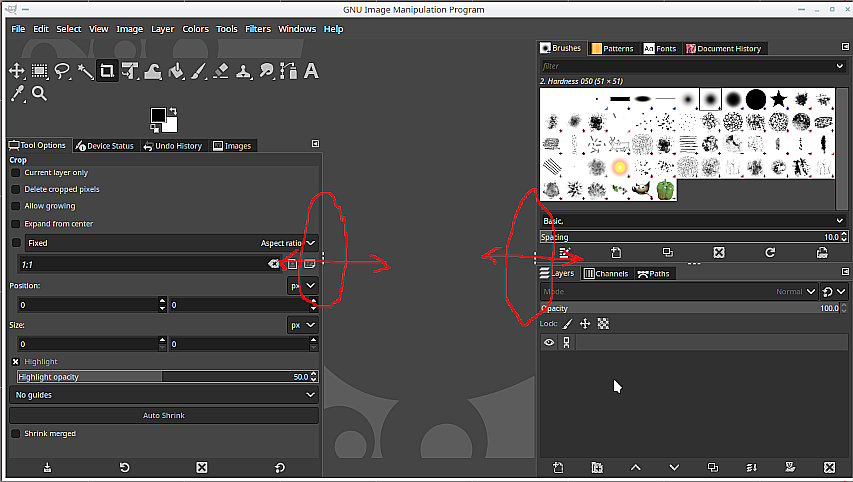Enable Current layer only checkbox

click(x=16, y=172)
